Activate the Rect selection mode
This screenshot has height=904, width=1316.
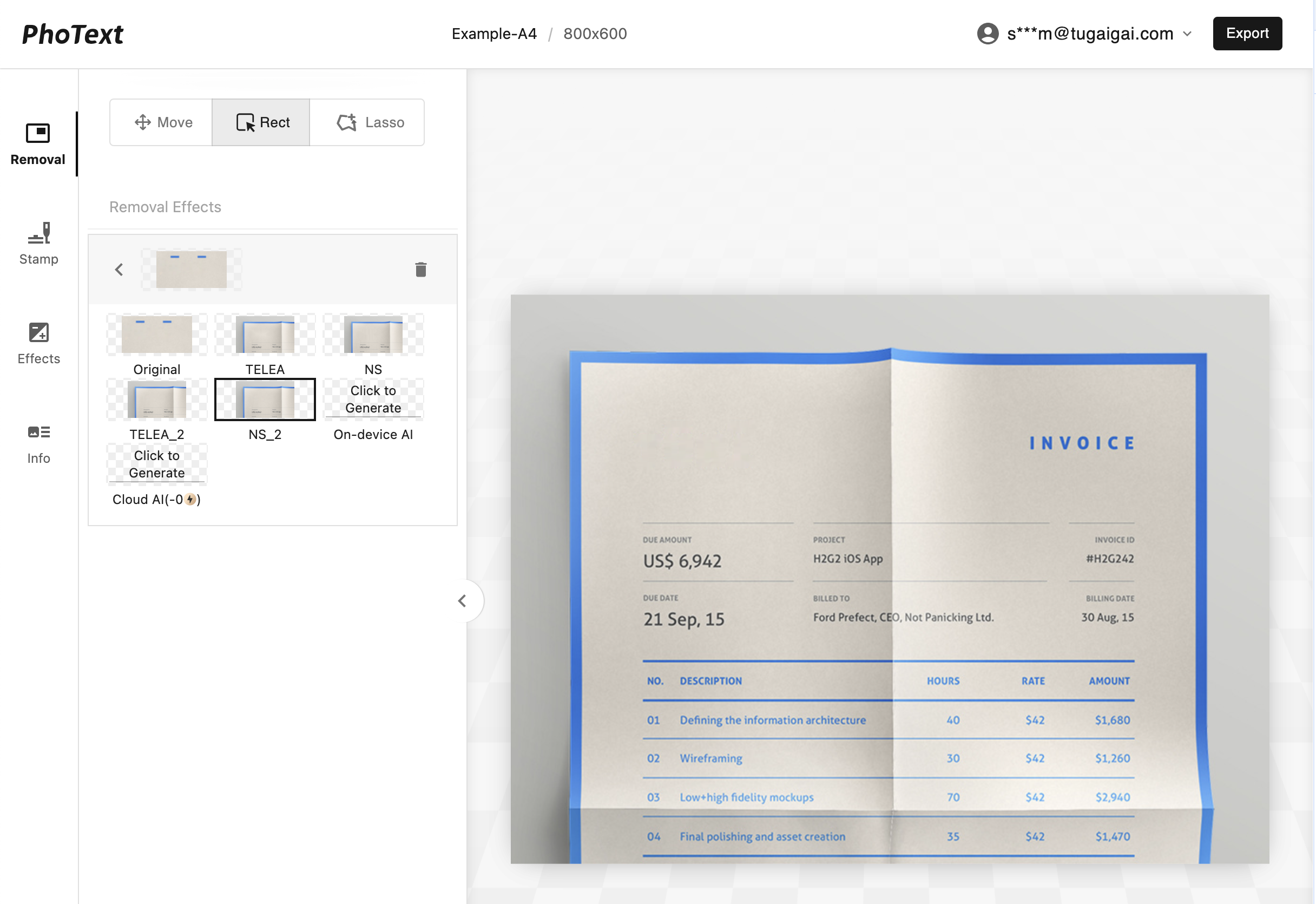tap(261, 122)
